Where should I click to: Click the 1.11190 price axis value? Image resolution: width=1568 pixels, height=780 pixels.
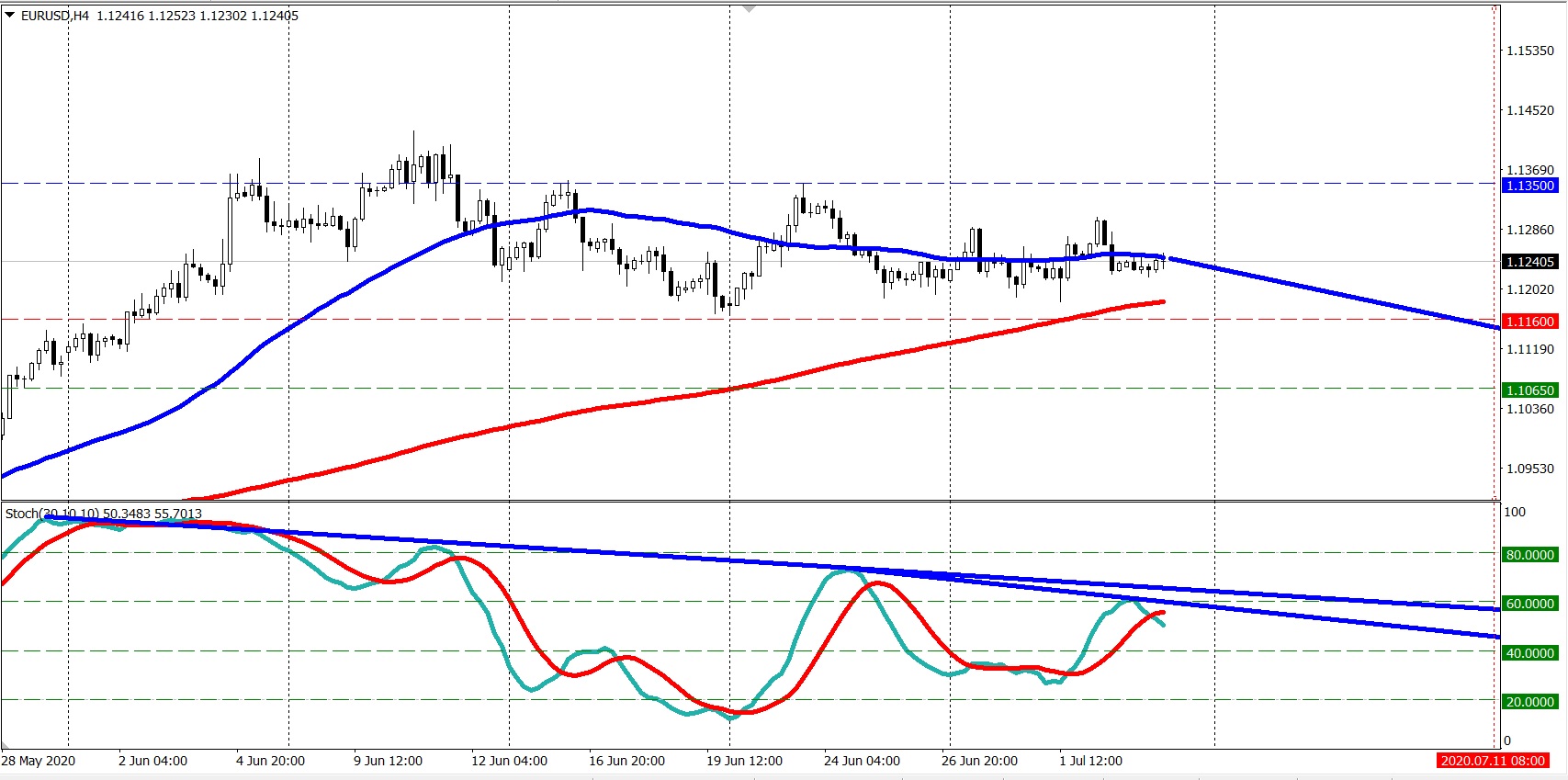tap(1530, 349)
